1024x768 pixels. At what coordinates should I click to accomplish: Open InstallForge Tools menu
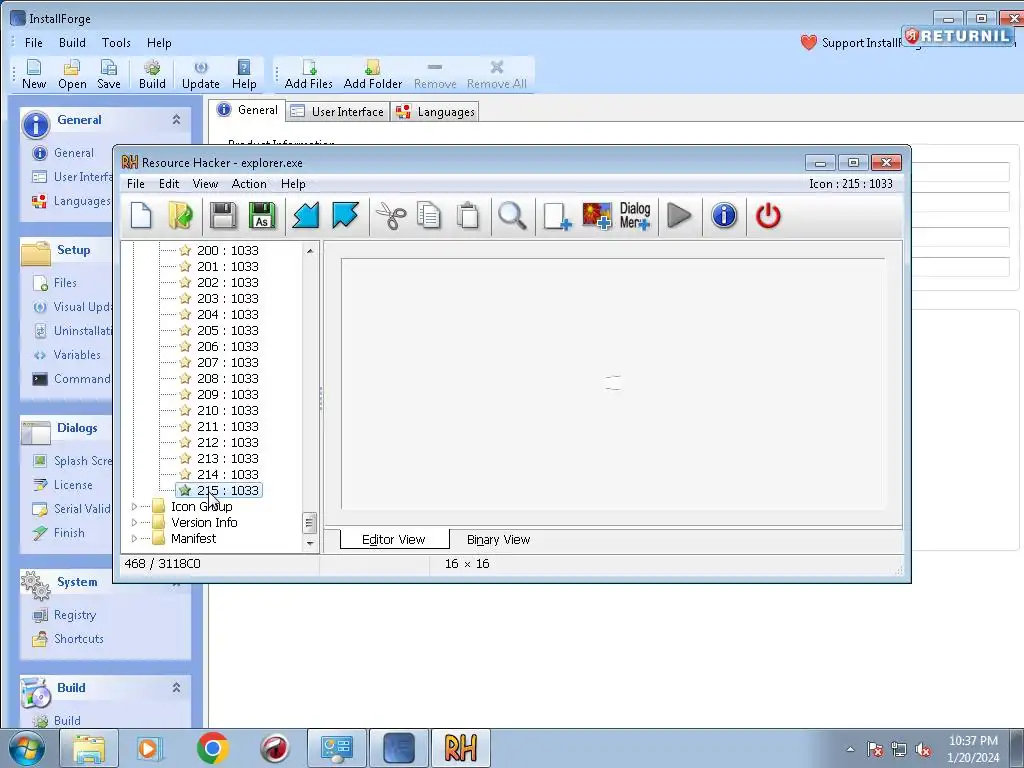(116, 42)
